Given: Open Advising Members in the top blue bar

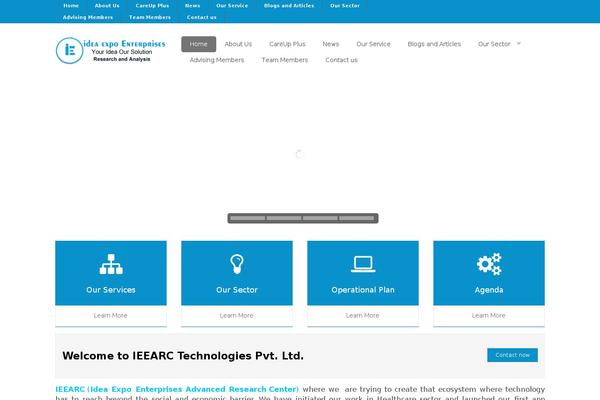Looking at the screenshot, I should 88,17.
